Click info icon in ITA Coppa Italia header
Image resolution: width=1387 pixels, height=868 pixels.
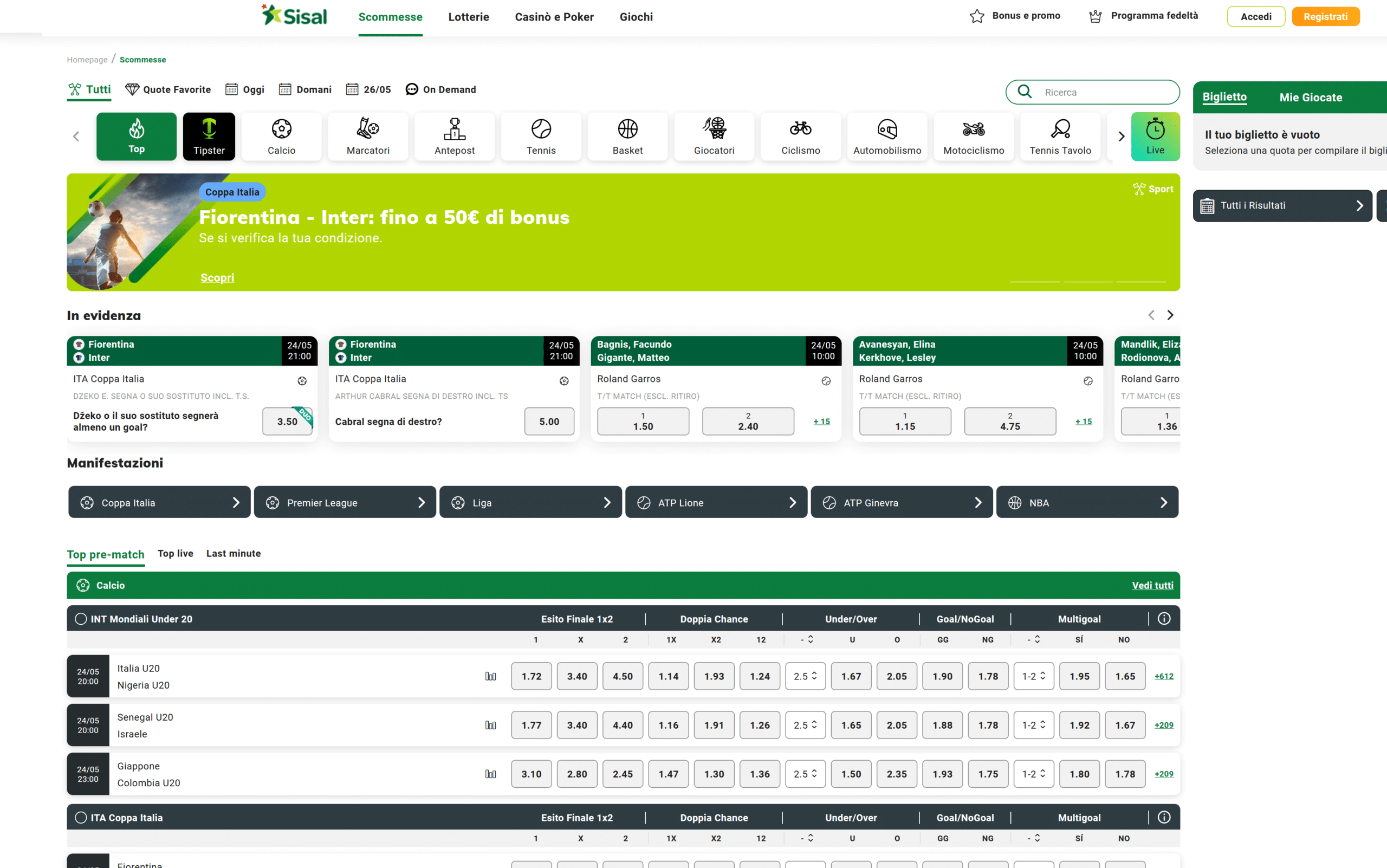[1164, 817]
